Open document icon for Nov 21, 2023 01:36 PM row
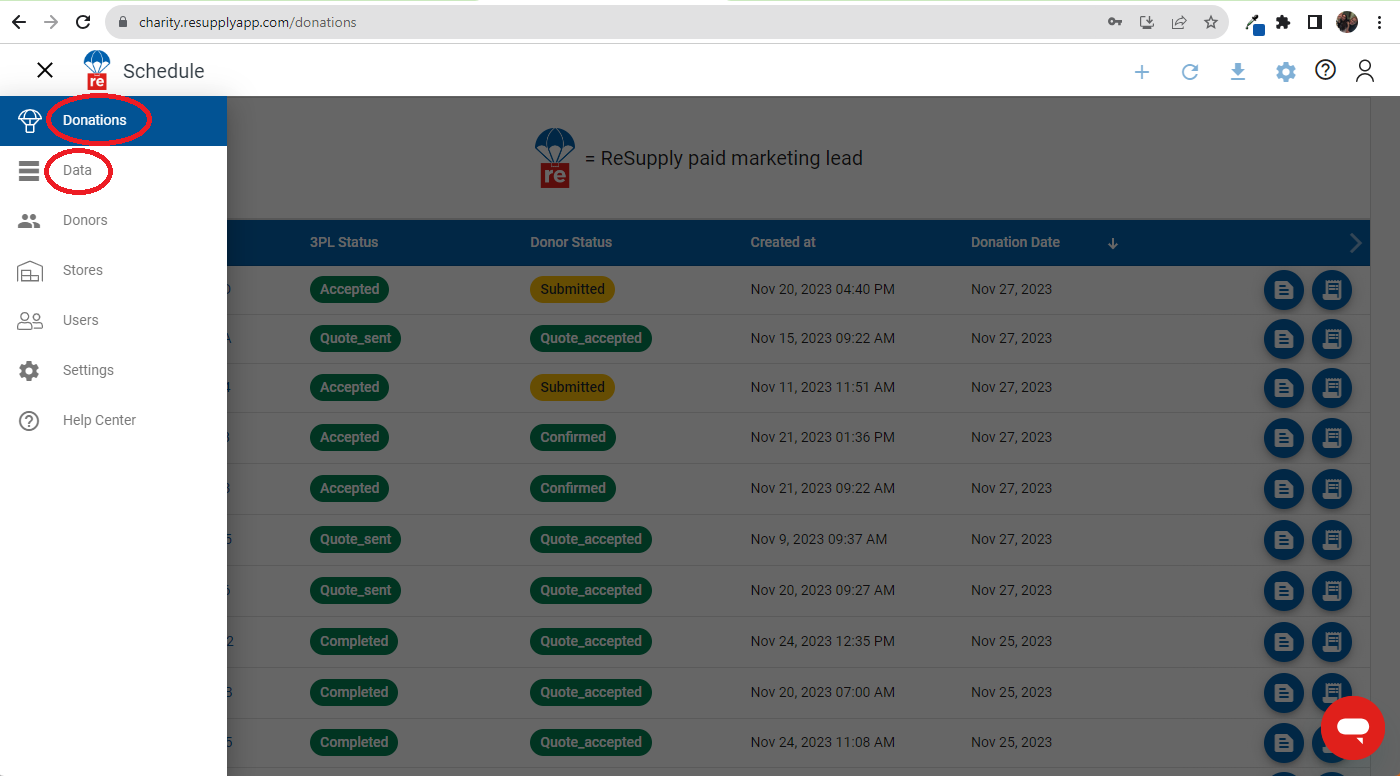This screenshot has height=776, width=1400. pyautogui.click(x=1284, y=439)
